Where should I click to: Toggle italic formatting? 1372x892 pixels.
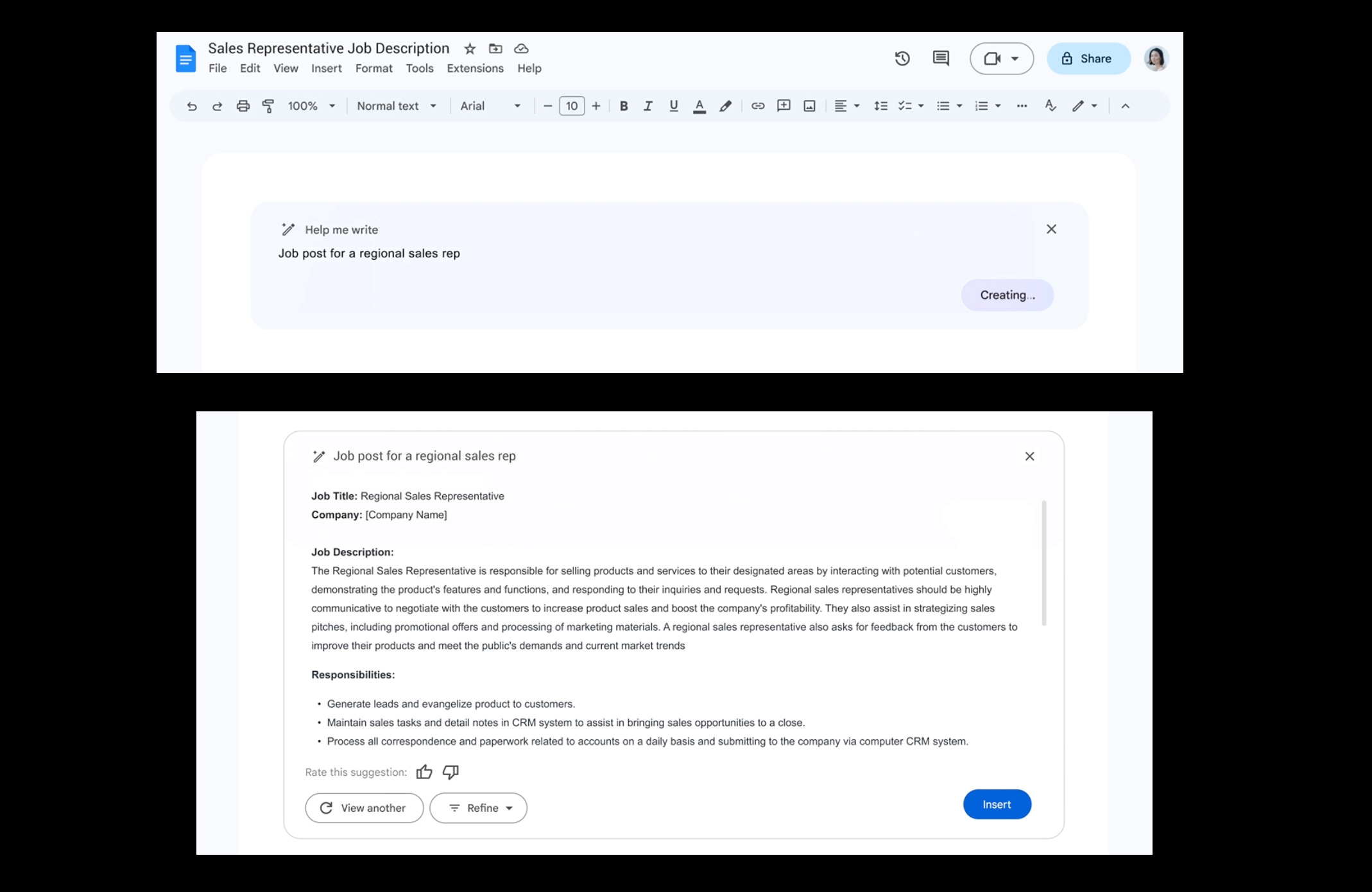[x=648, y=107]
